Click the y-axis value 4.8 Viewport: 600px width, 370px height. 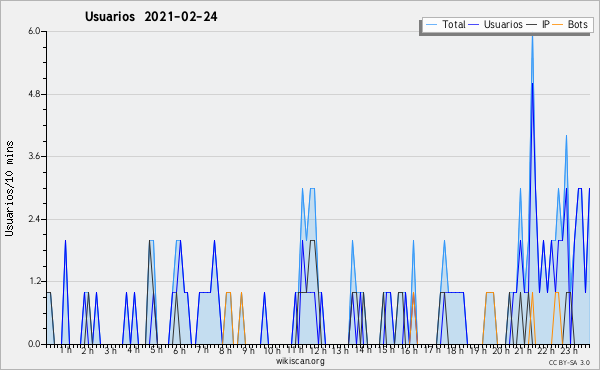(x=34, y=94)
